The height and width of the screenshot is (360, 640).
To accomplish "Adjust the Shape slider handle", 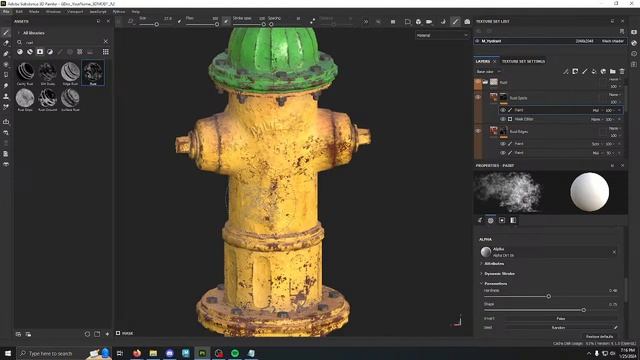I will [584, 310].
